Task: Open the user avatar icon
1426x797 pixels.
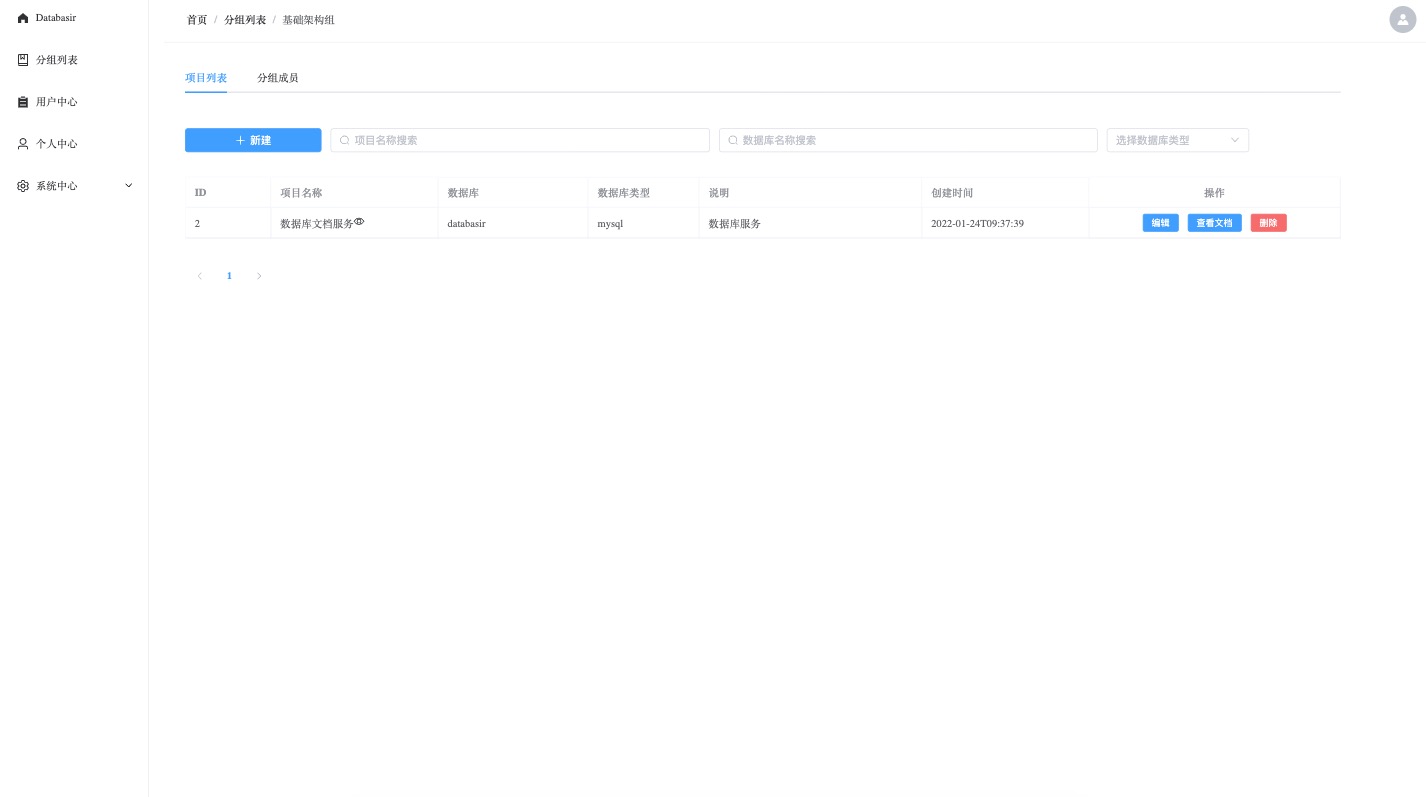Action: (x=1402, y=19)
